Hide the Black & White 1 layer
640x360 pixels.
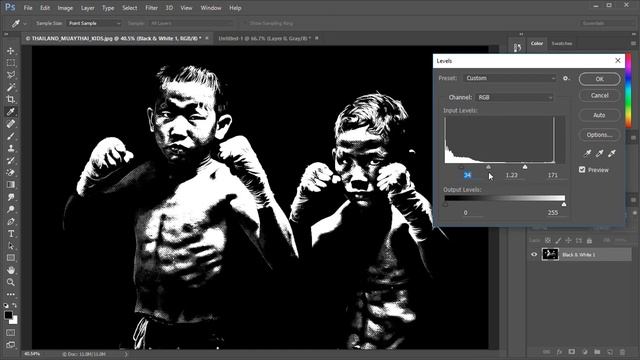pos(534,254)
